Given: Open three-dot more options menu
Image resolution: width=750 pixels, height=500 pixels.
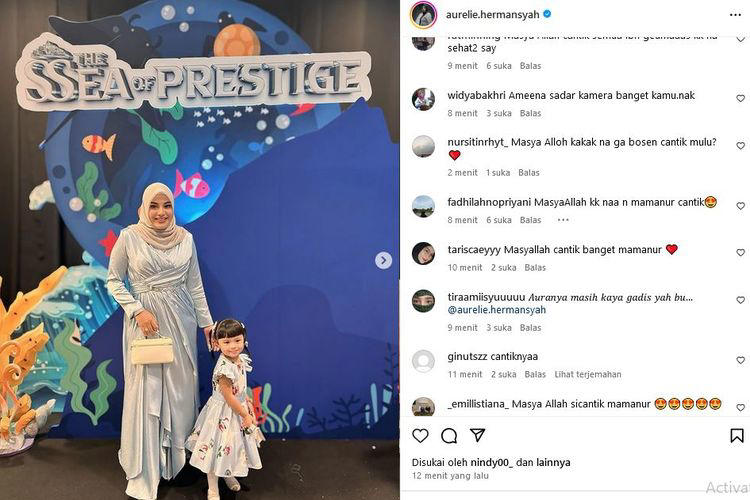Looking at the screenshot, I should pyautogui.click(x=735, y=15).
